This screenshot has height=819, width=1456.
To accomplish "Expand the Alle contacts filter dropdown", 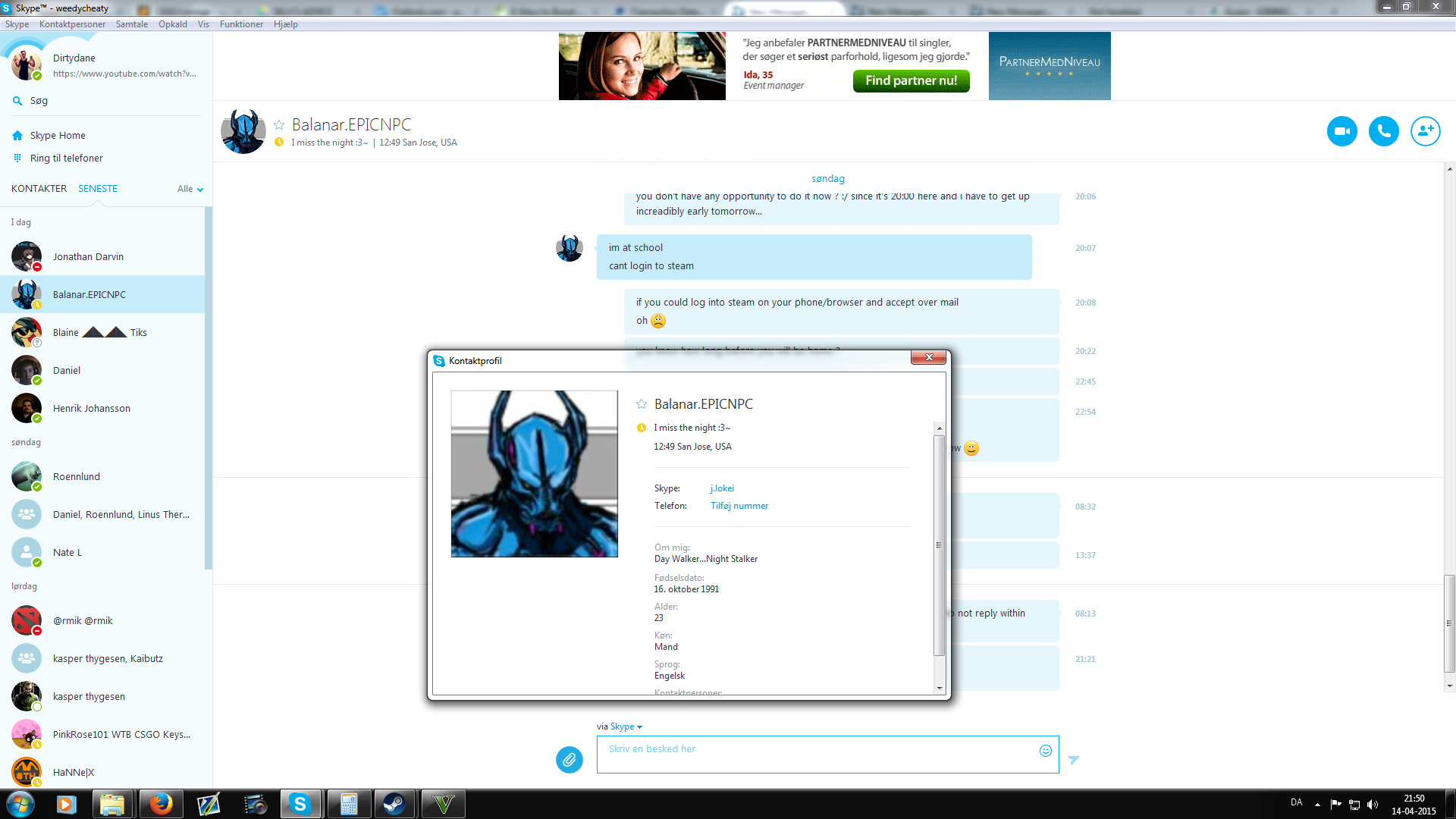I will (190, 189).
